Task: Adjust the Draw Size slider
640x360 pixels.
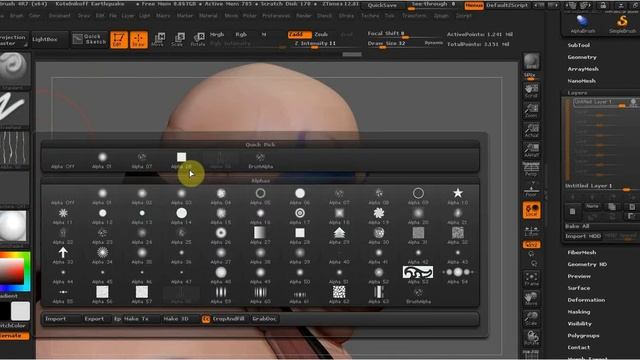Action: [x=386, y=44]
